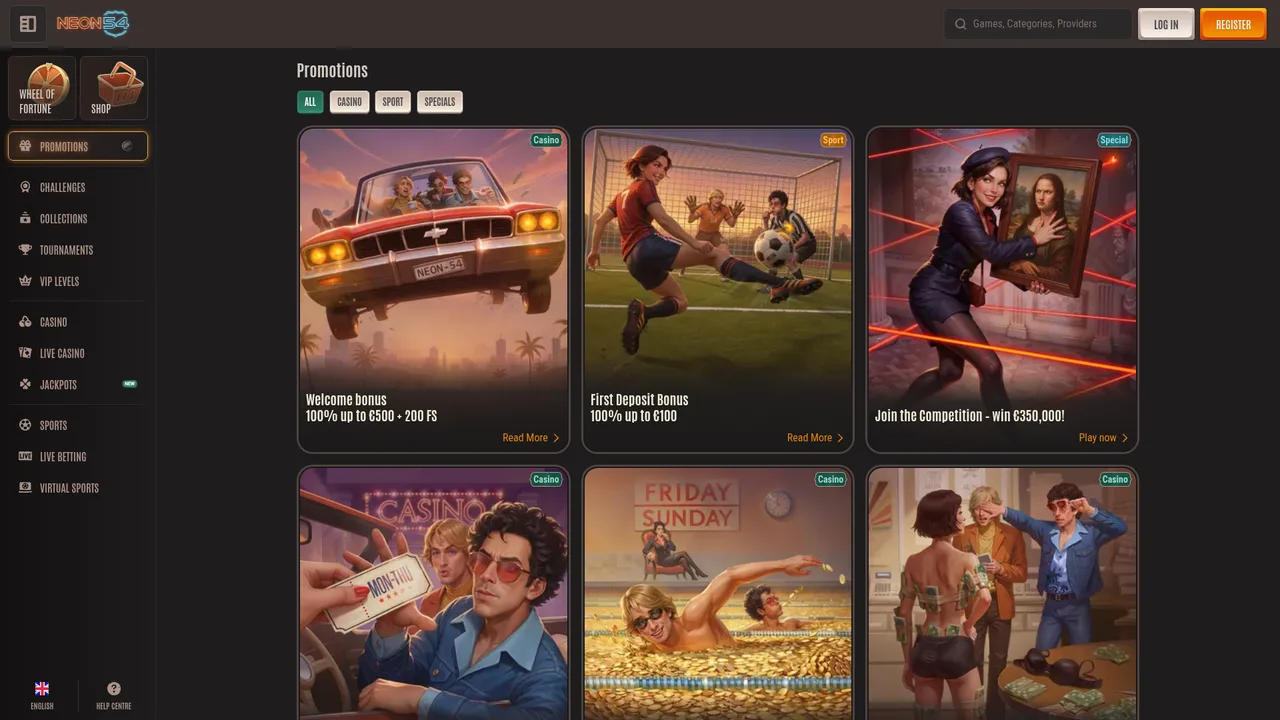
Task: Open the VIP LEVELS menu entry label
Action: (59, 281)
